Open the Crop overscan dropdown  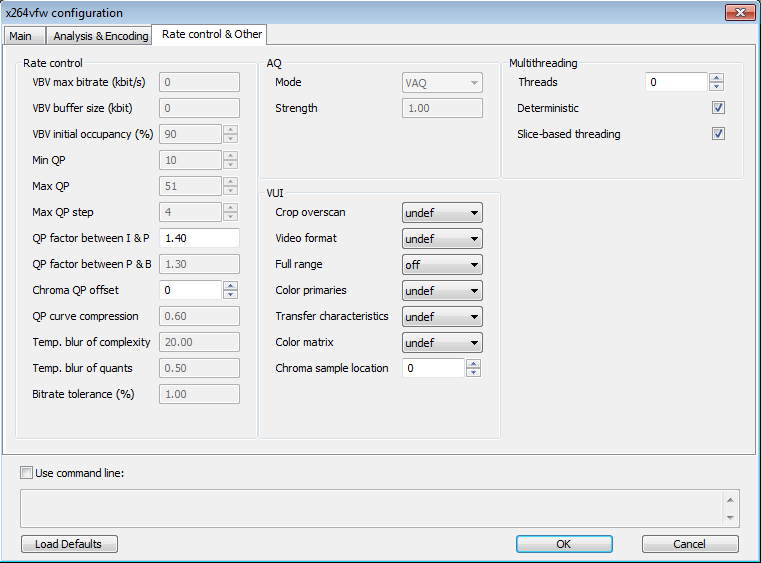[442, 213]
